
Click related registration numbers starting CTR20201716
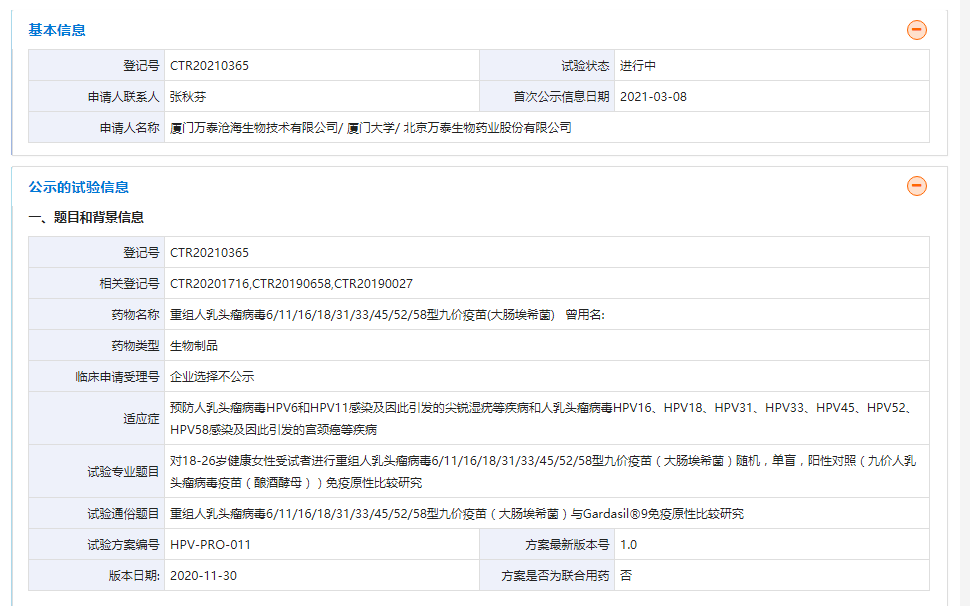(291, 284)
